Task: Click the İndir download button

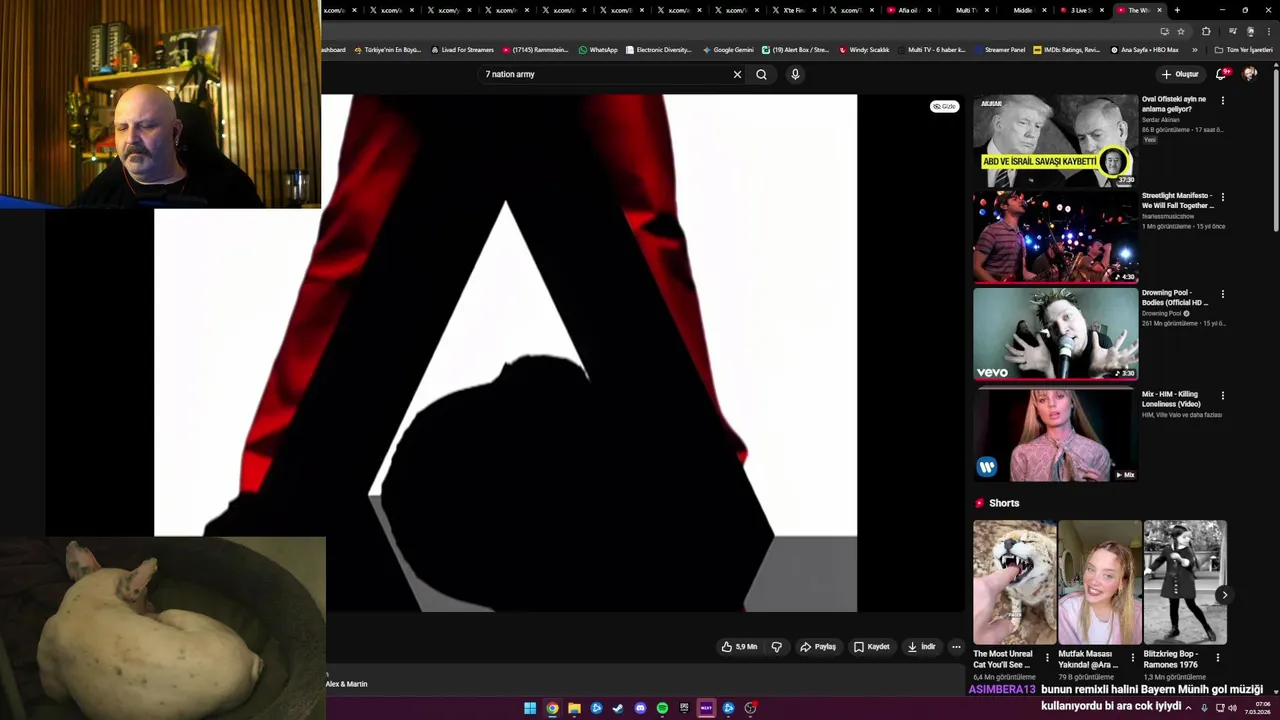Action: pos(921,647)
